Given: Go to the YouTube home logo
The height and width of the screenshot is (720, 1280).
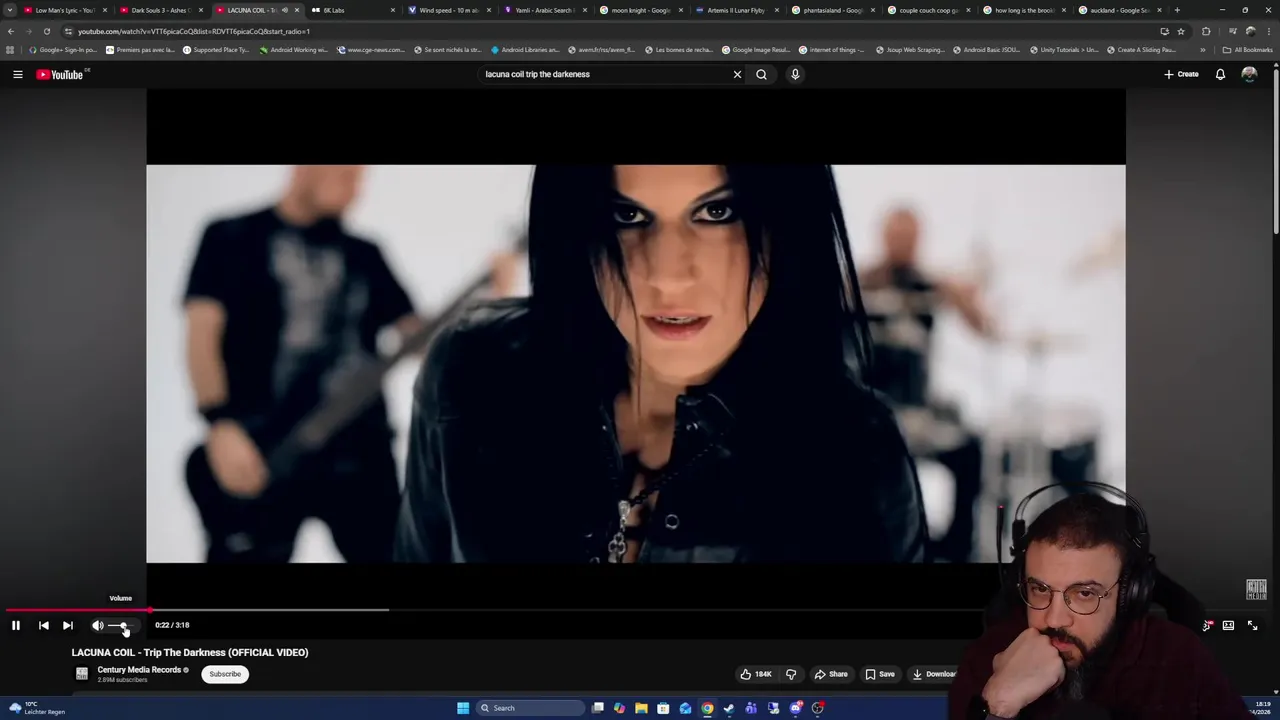Looking at the screenshot, I should [x=60, y=74].
